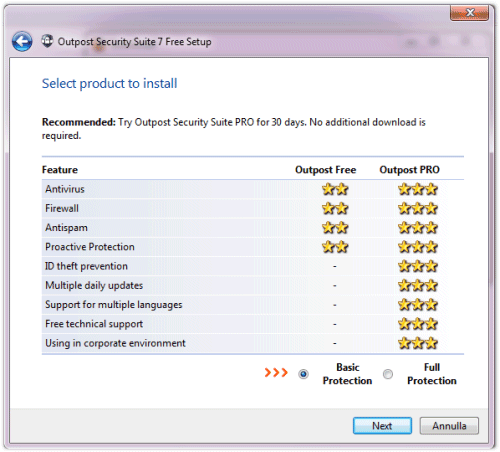
Task: Click the Outpost PRO column header
Action: coord(410,170)
